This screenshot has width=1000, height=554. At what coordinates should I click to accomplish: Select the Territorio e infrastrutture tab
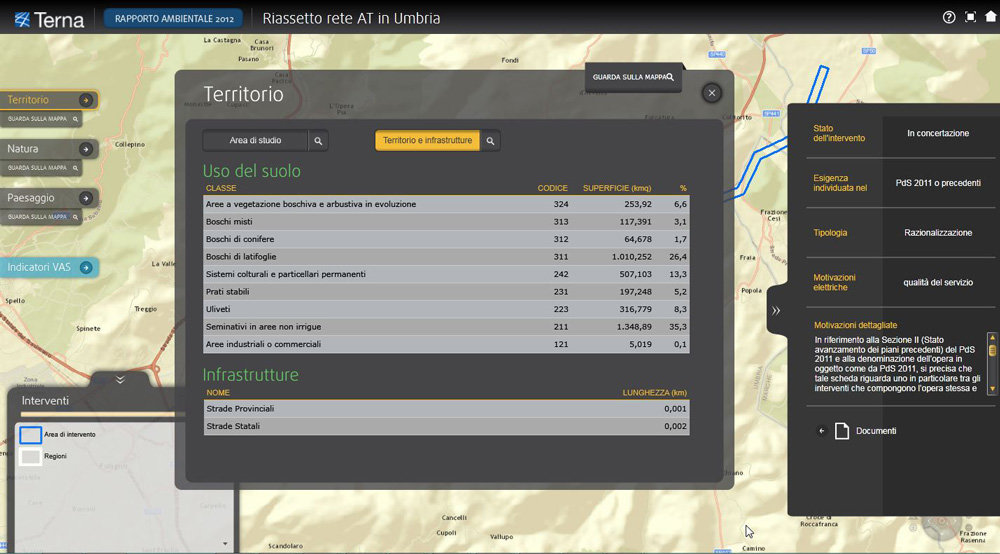(x=427, y=142)
